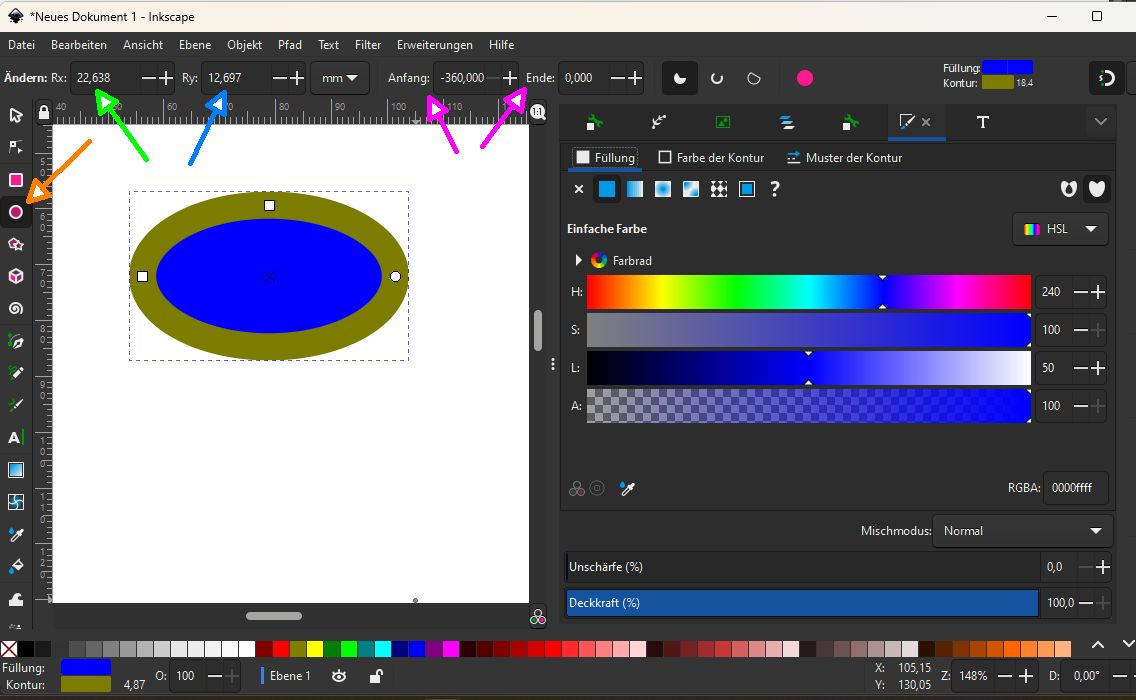The image size is (1136, 700).
Task: Click the Anfang angle input field
Action: (x=464, y=78)
